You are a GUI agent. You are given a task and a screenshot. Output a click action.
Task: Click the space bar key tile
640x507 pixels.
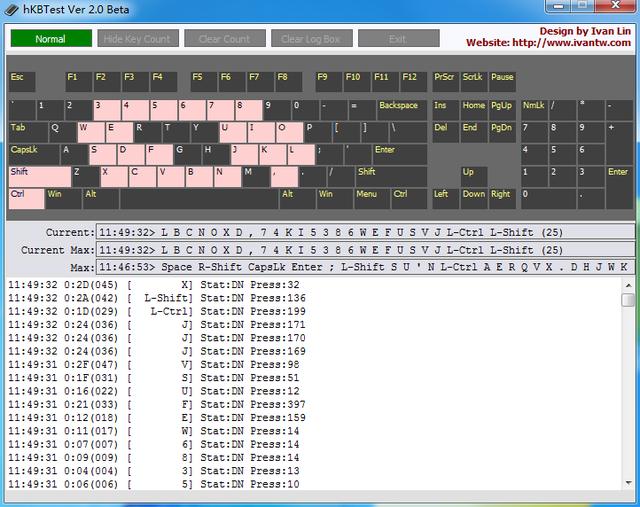[200, 199]
